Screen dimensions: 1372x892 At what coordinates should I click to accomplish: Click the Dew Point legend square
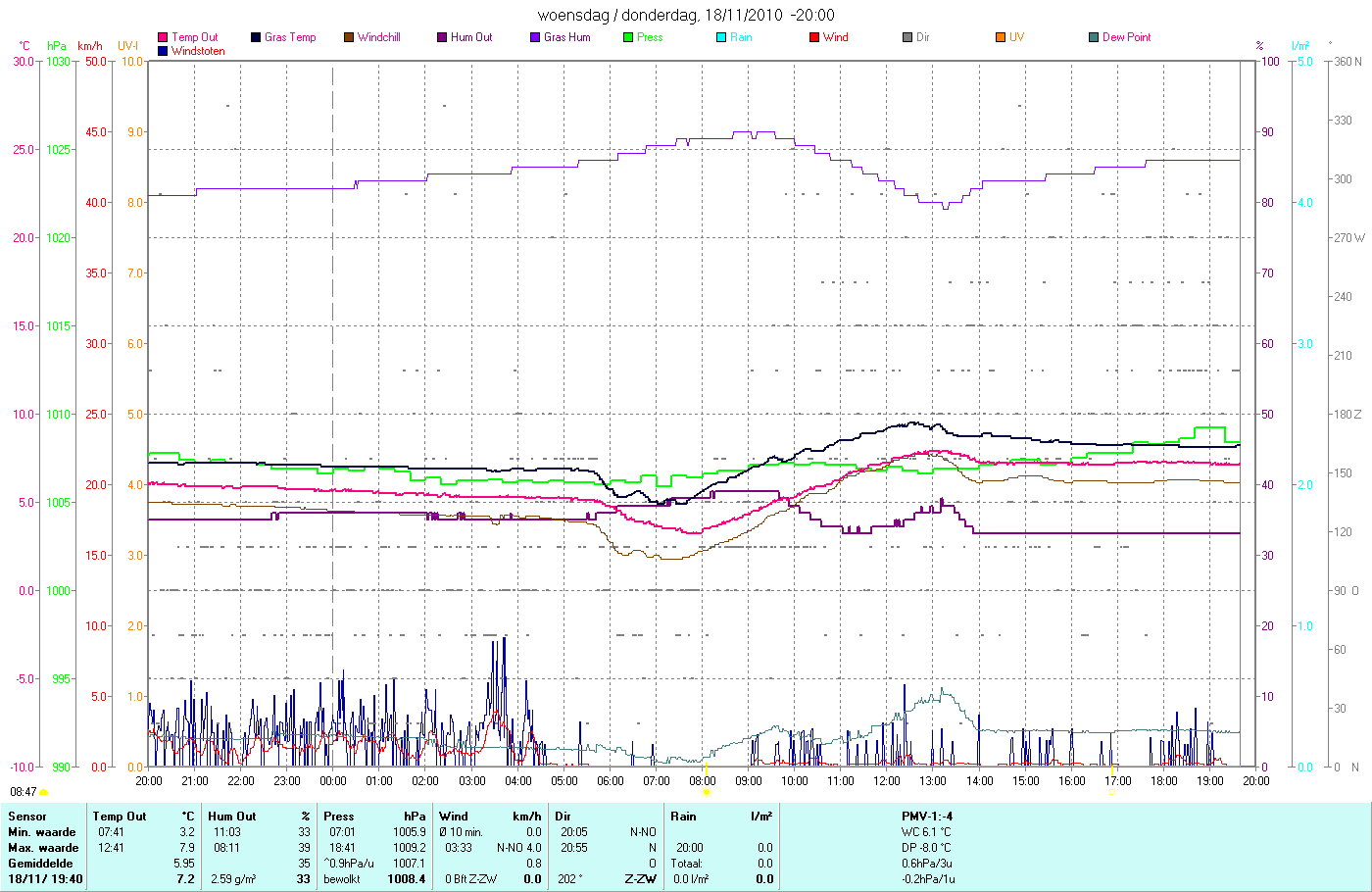[x=1094, y=37]
